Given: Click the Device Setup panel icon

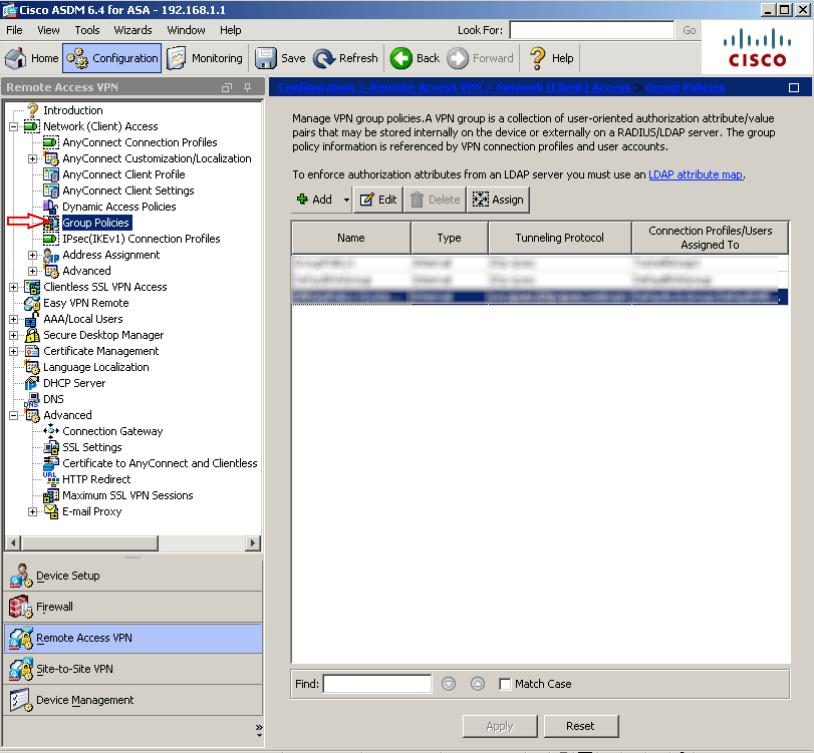Looking at the screenshot, I should tap(21, 576).
